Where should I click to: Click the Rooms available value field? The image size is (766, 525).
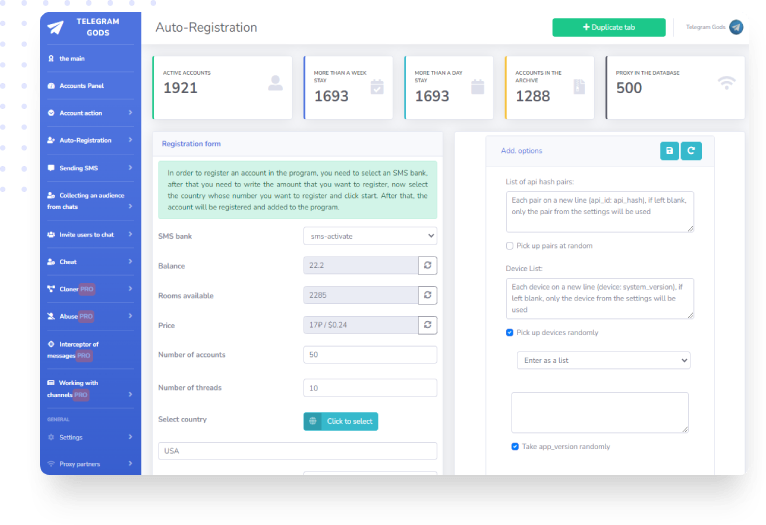coord(361,295)
